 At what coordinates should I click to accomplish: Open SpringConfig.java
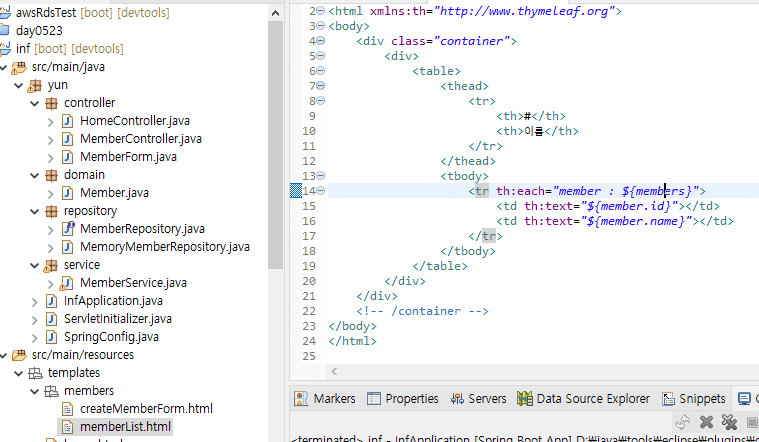coord(111,336)
